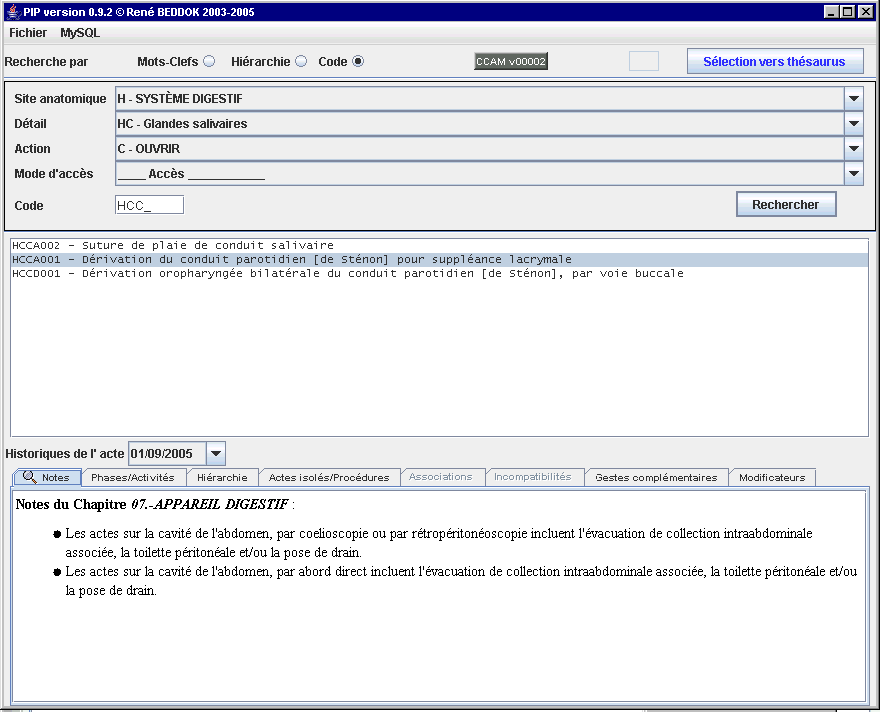The height and width of the screenshot is (712, 880).
Task: Click the CCAM v00002 version button
Action: [x=511, y=61]
